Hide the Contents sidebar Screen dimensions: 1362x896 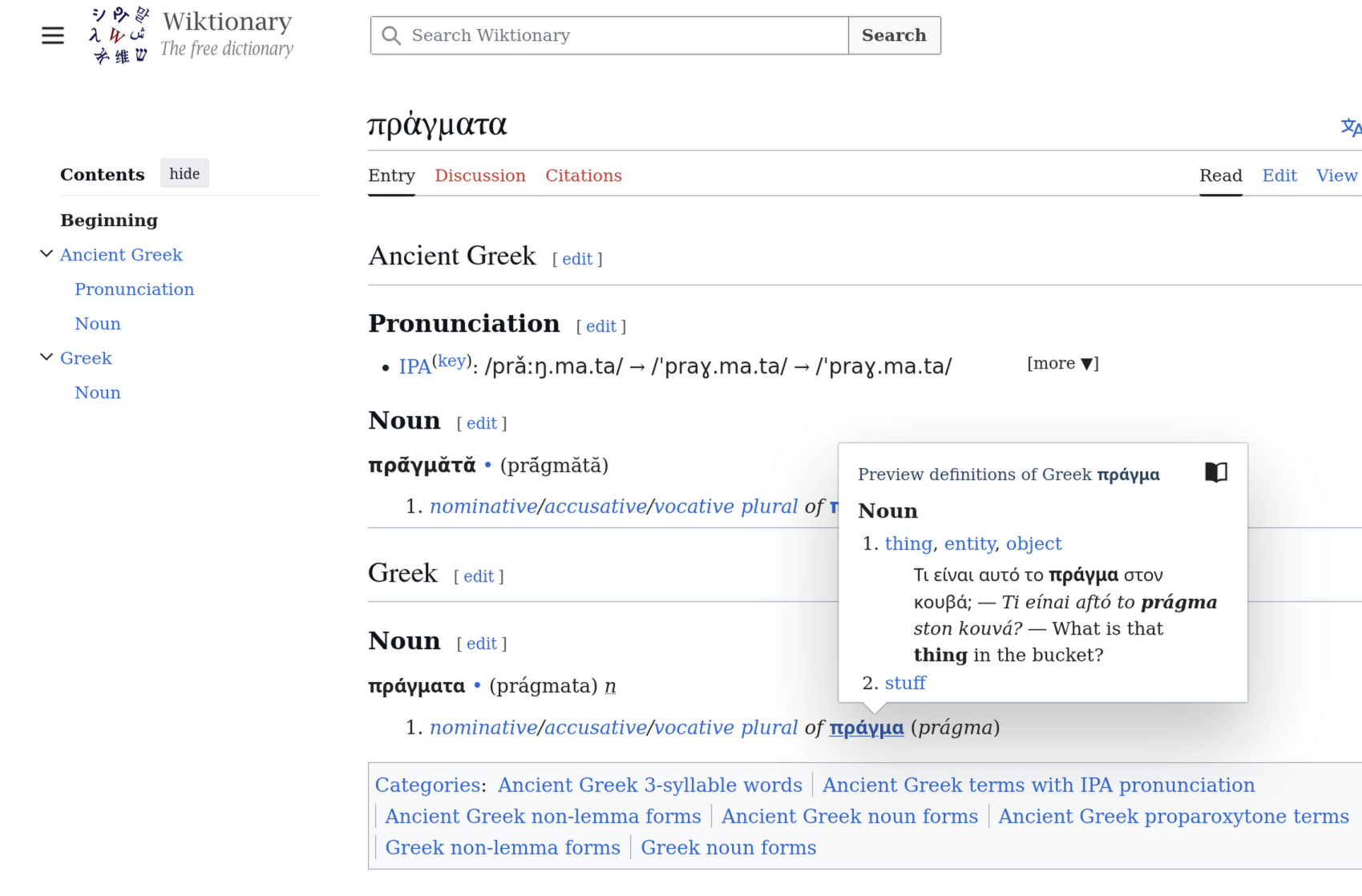point(184,174)
